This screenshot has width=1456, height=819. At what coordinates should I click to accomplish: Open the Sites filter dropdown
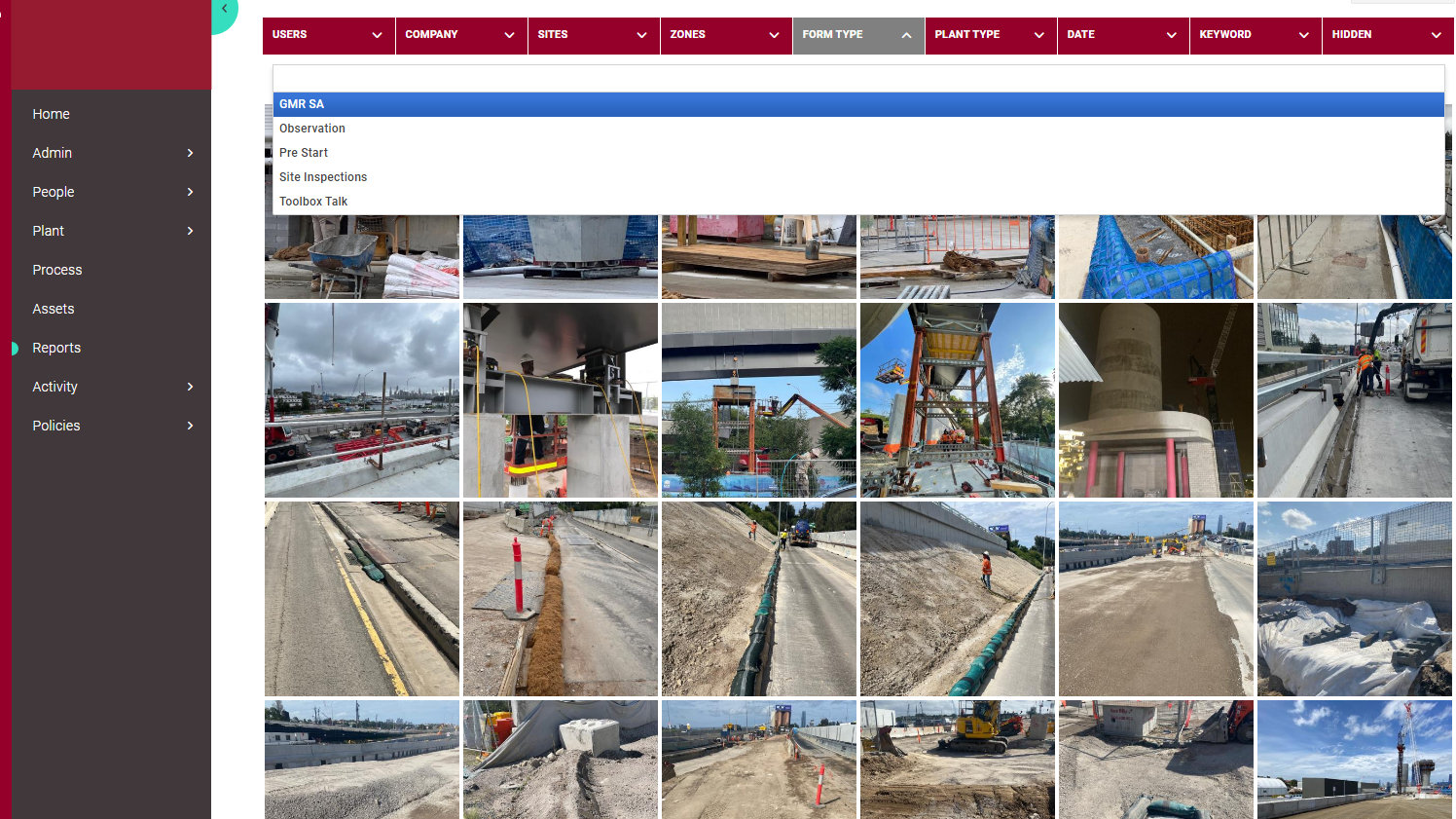coord(594,35)
